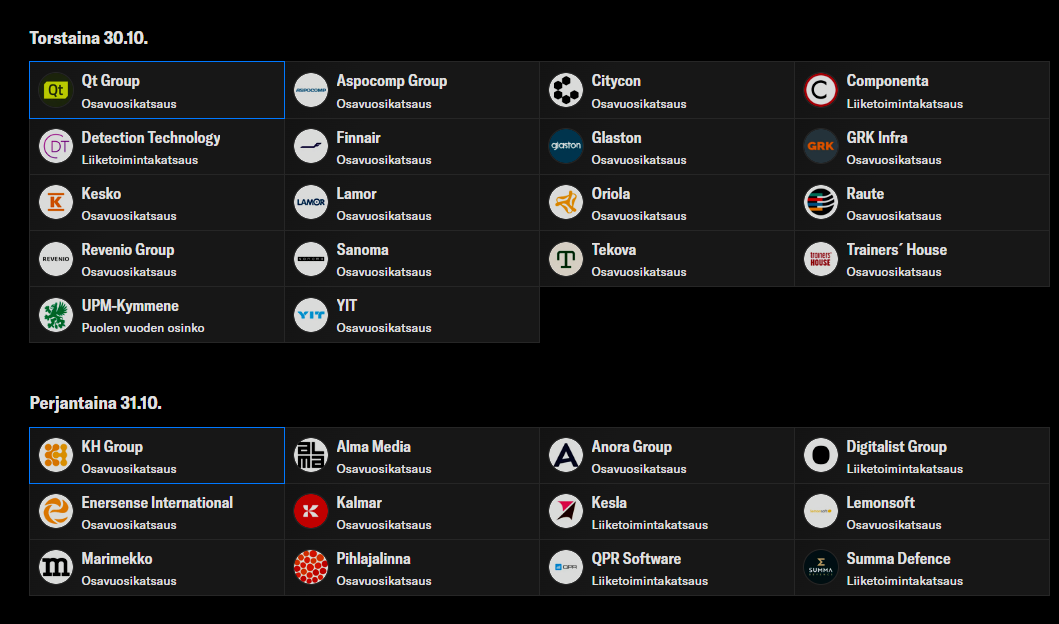
Task: Select the KH Group highlighted card
Action: pos(157,455)
